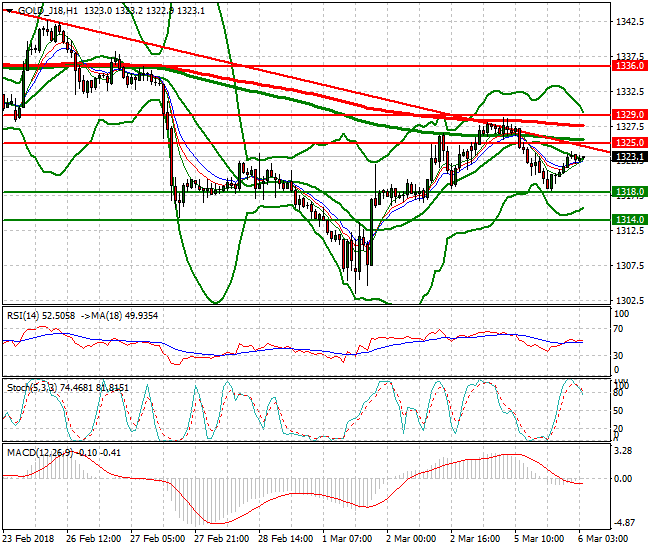Click the 1 Mar 07:00 time label
This screenshot has width=650, height=550.
tap(347, 539)
